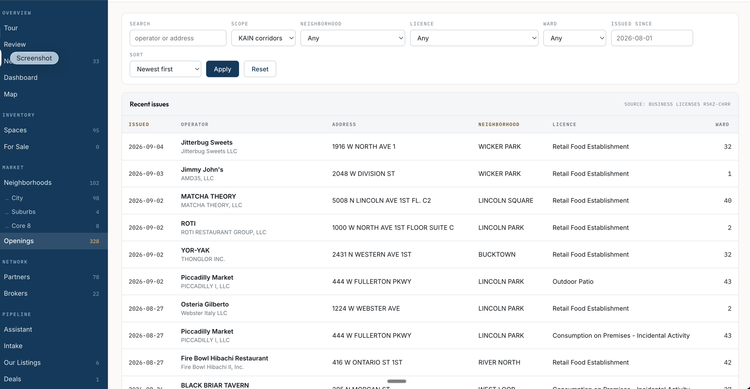Sort by the Issued column header
This screenshot has height=389, width=750.
click(139, 124)
